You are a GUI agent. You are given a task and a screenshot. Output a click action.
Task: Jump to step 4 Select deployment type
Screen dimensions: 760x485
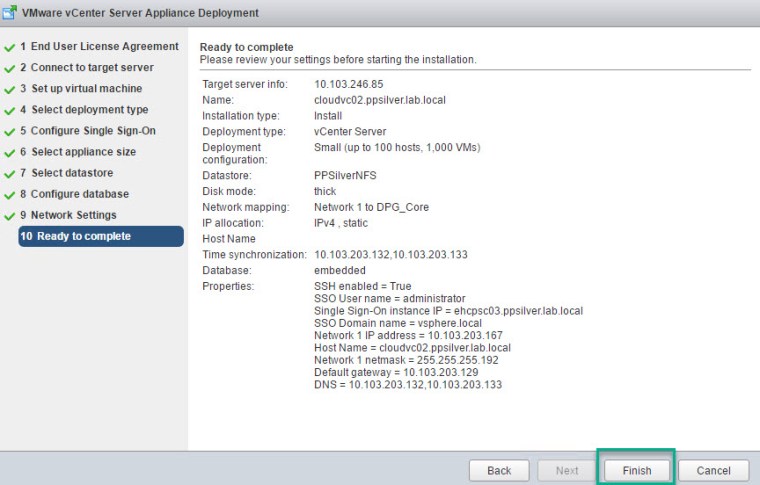click(84, 110)
